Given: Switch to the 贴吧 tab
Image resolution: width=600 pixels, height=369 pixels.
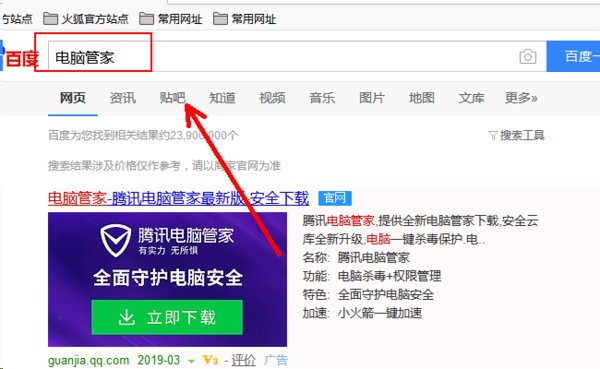Looking at the screenshot, I should coord(172,98).
